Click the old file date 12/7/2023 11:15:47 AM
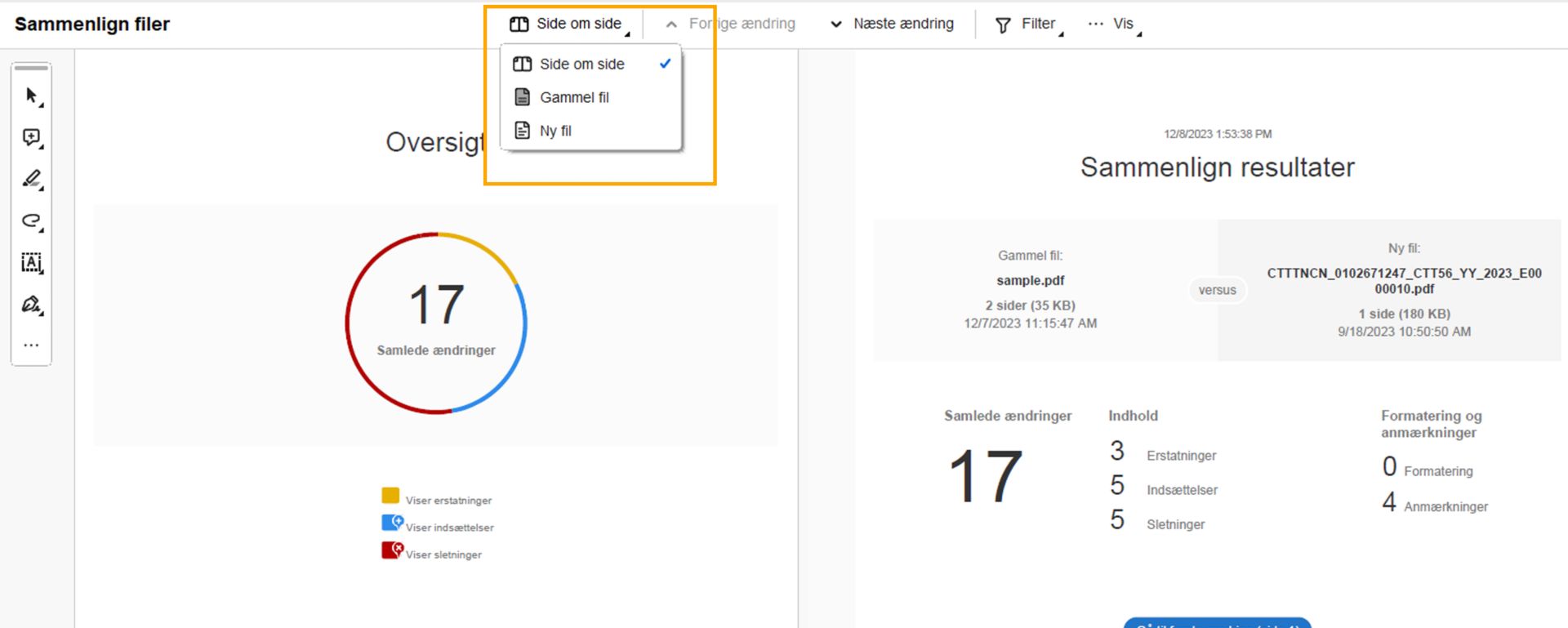Screen dimensions: 1568x628 tap(1031, 323)
